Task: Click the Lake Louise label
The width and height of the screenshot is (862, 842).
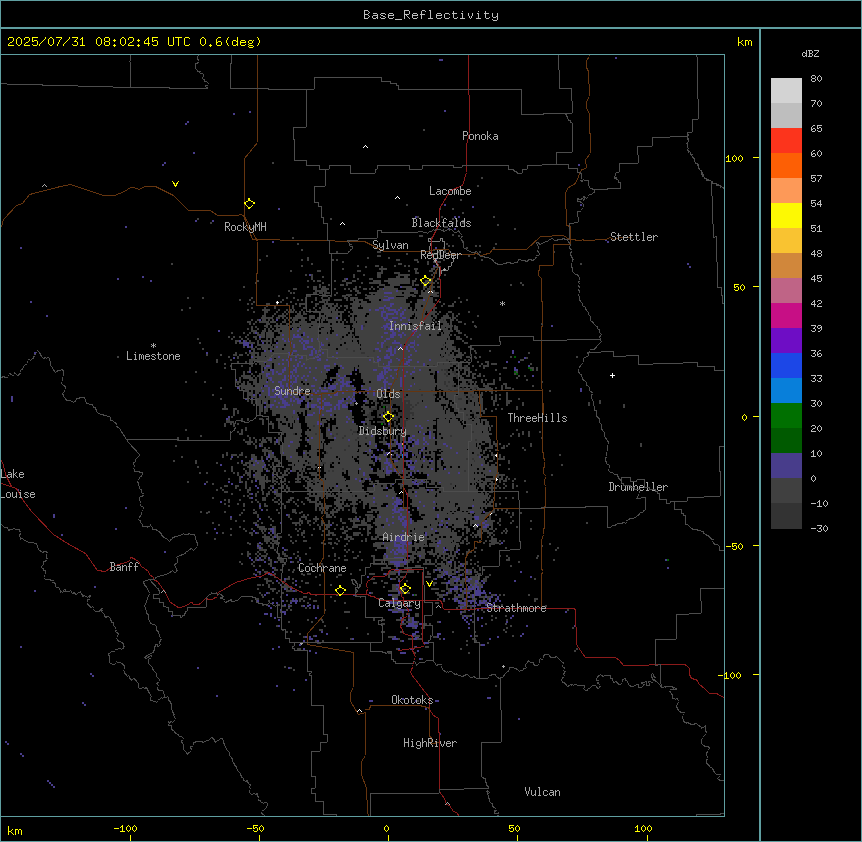Action: tap(18, 484)
